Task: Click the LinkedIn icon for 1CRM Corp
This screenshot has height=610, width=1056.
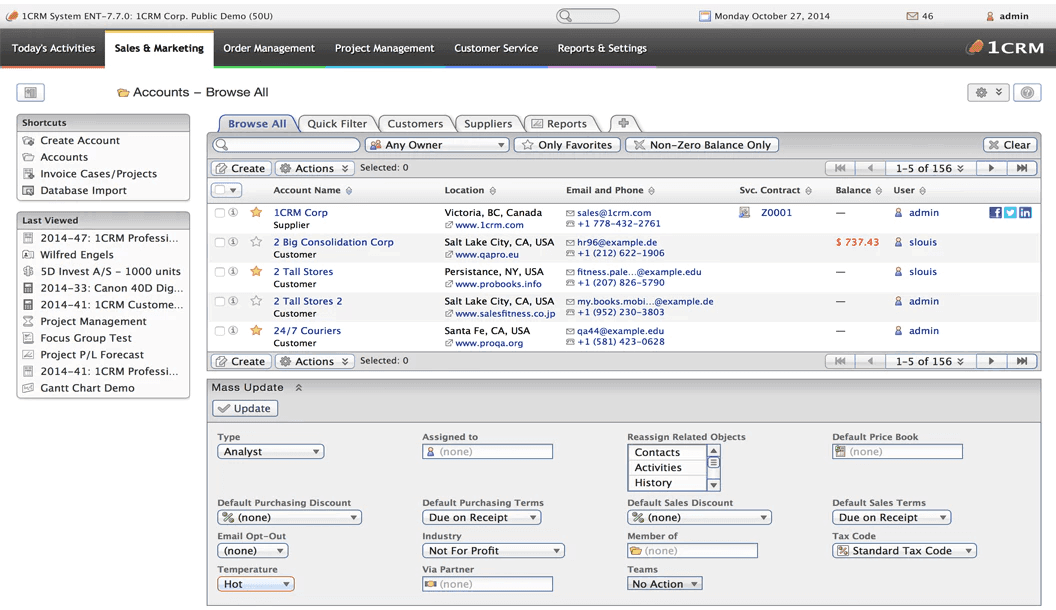Action: [x=1025, y=213]
